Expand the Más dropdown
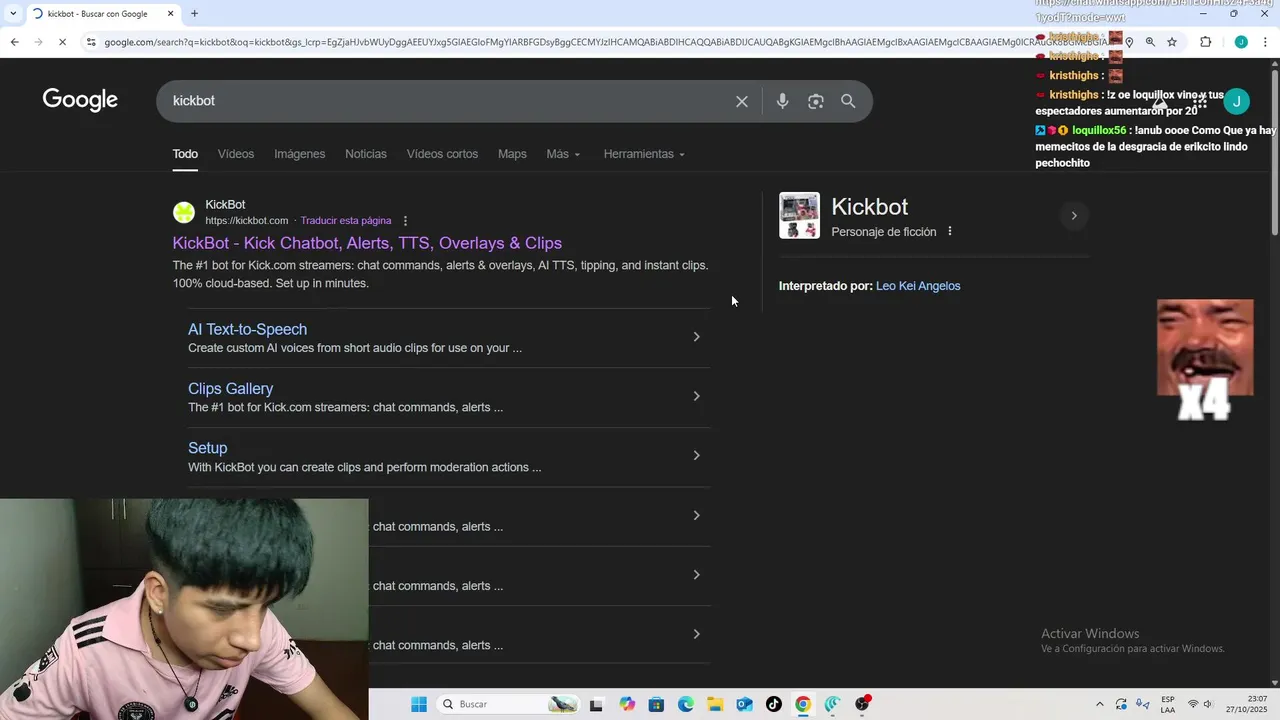1280x720 pixels. coord(563,154)
